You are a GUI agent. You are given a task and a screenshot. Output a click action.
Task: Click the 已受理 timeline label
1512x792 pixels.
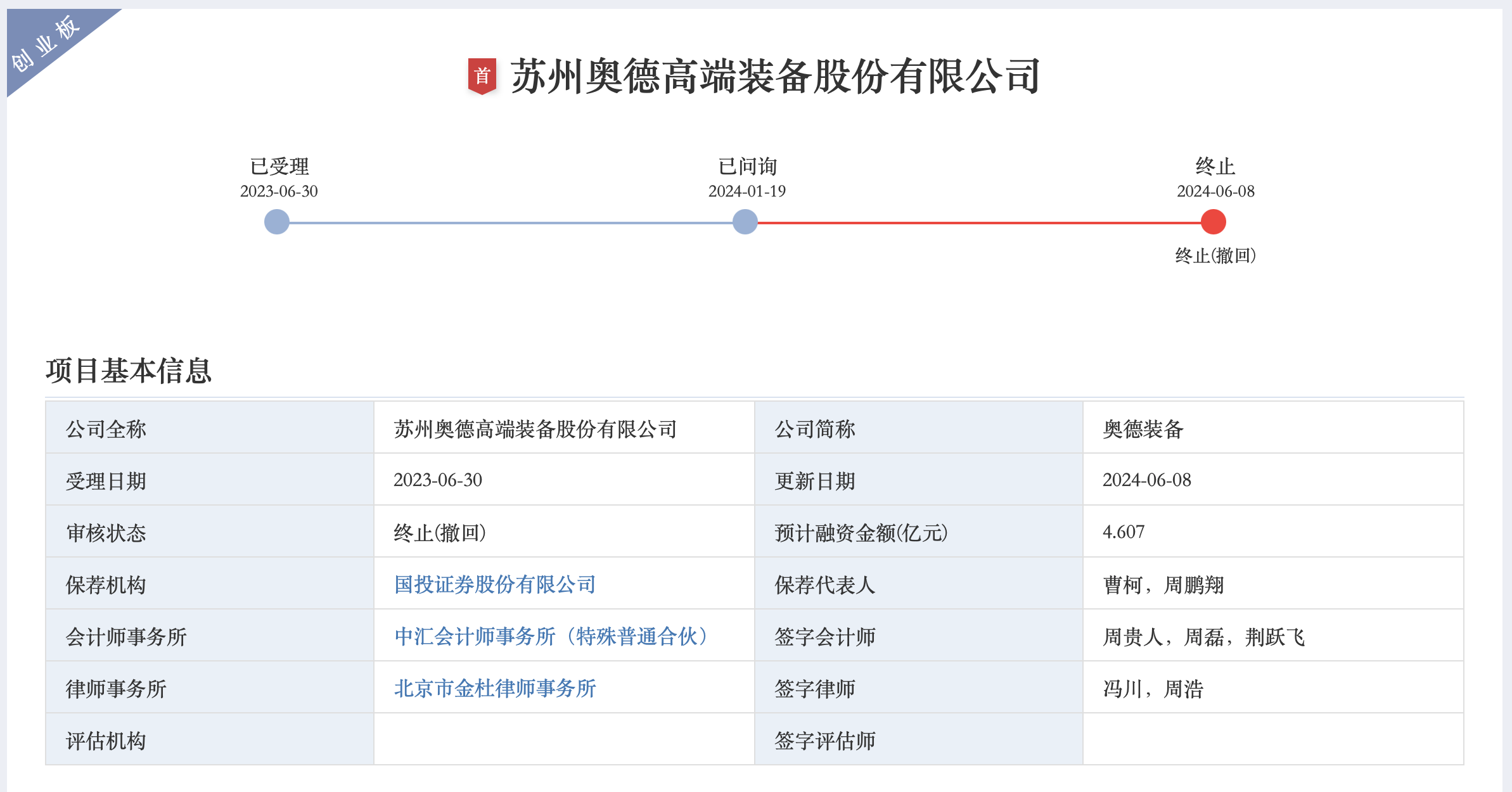279,167
